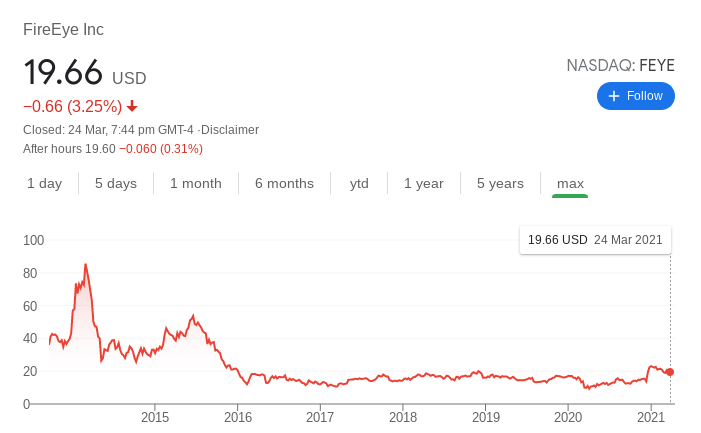
Task: Click the NASDAQ: FEYE ticker text
Action: click(620, 66)
